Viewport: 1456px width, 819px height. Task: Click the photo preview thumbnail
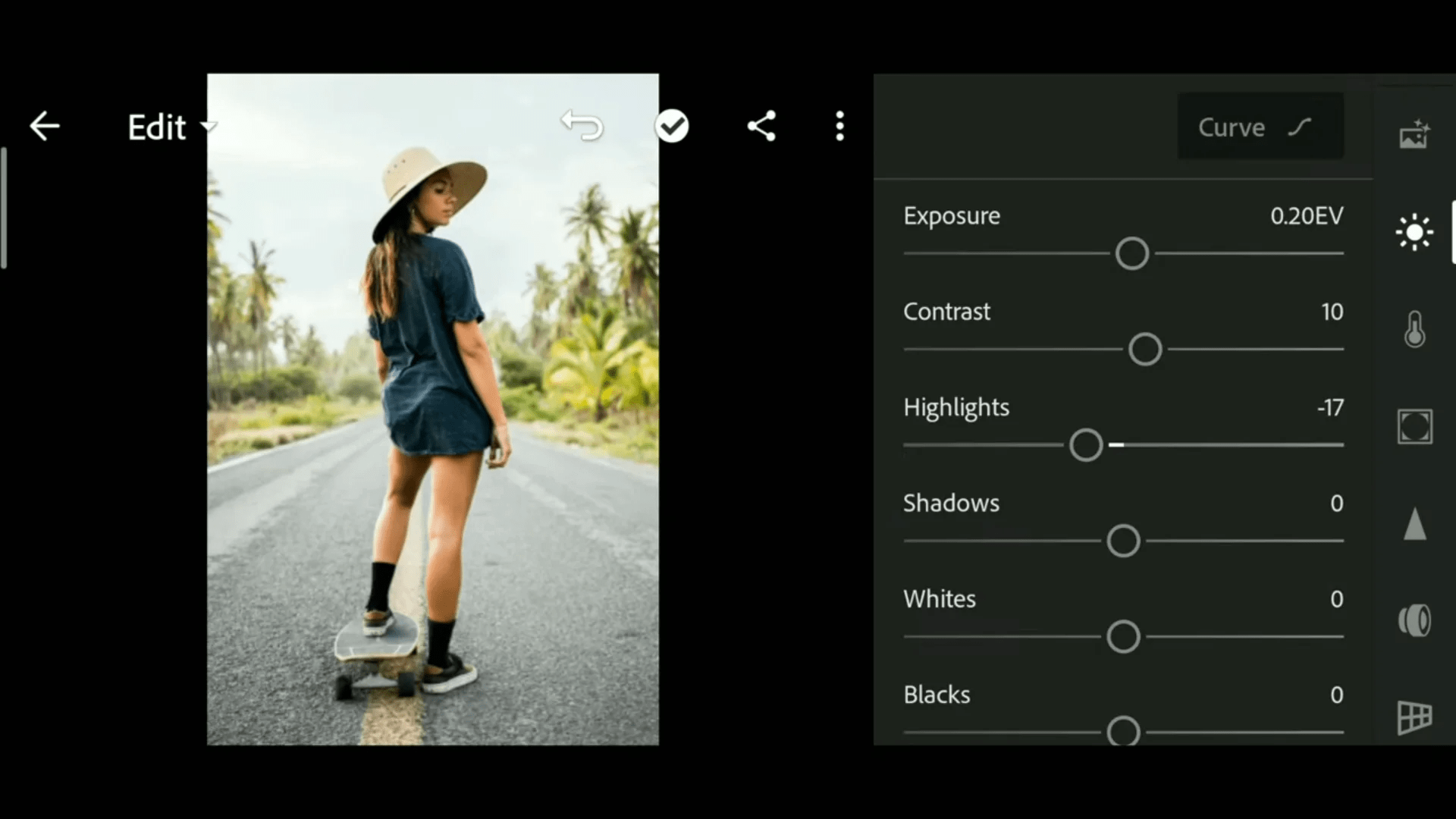(432, 408)
